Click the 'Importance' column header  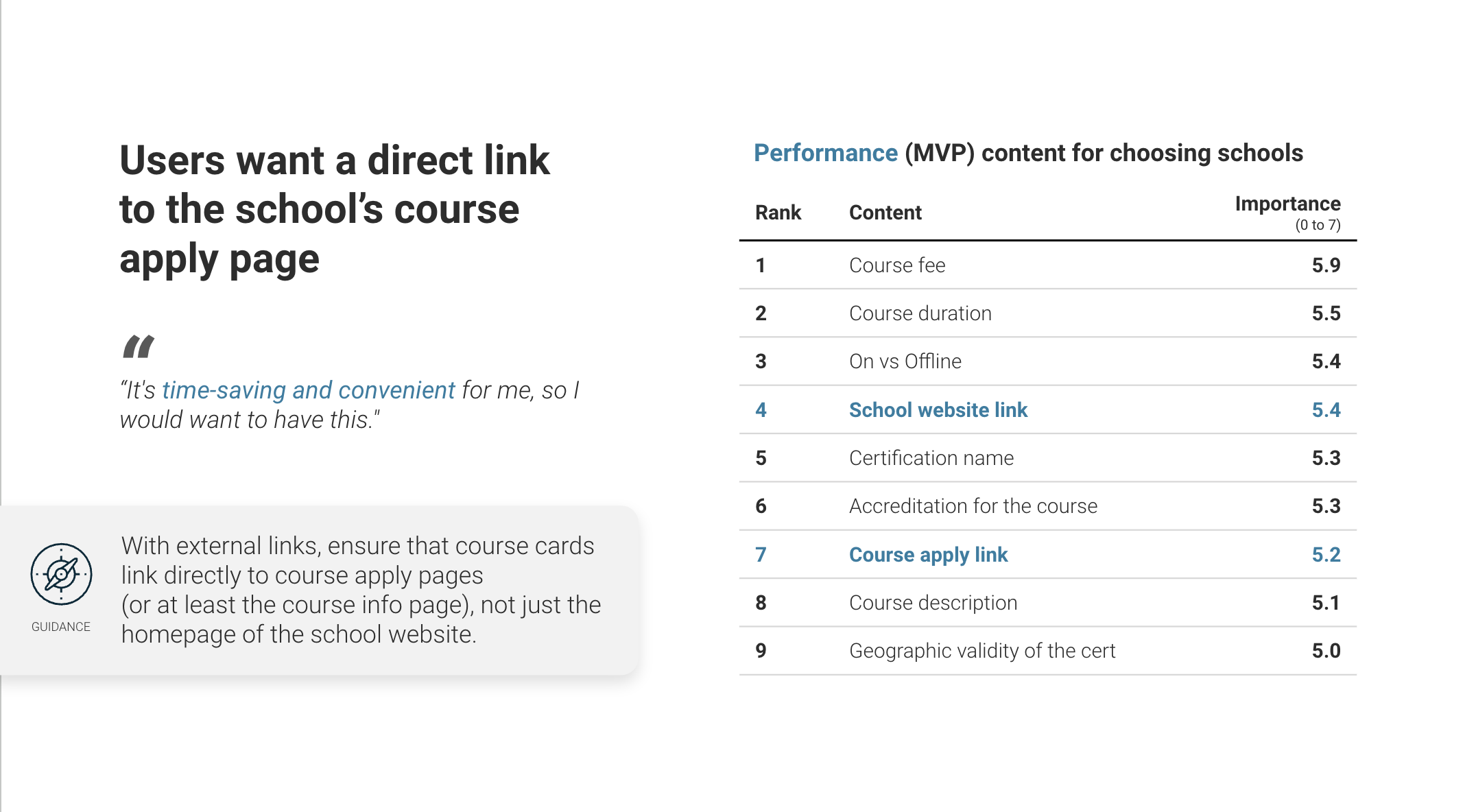tap(1287, 204)
